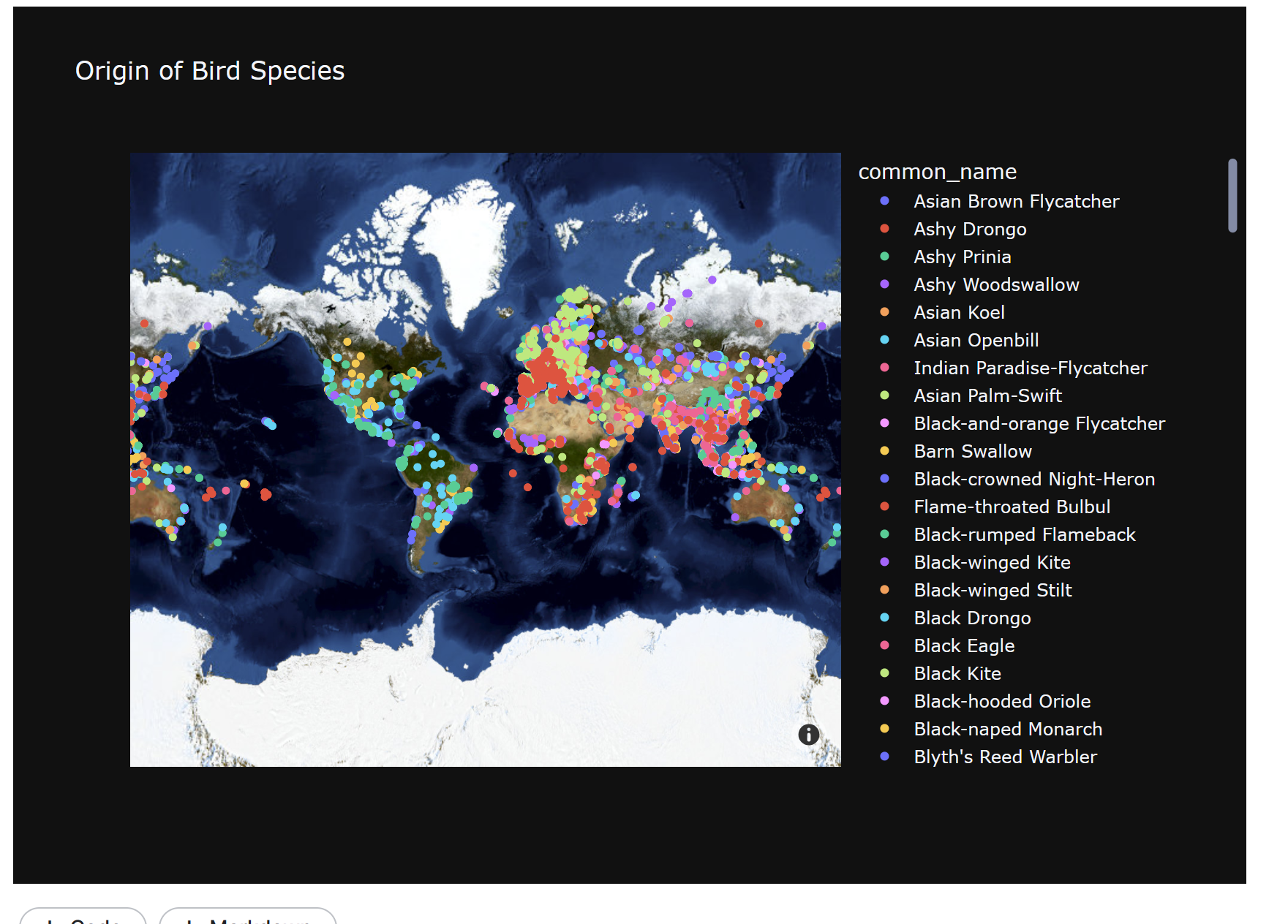This screenshot has height=924, width=1288.
Task: Click Black-winged Stilt legend label
Action: (x=993, y=590)
